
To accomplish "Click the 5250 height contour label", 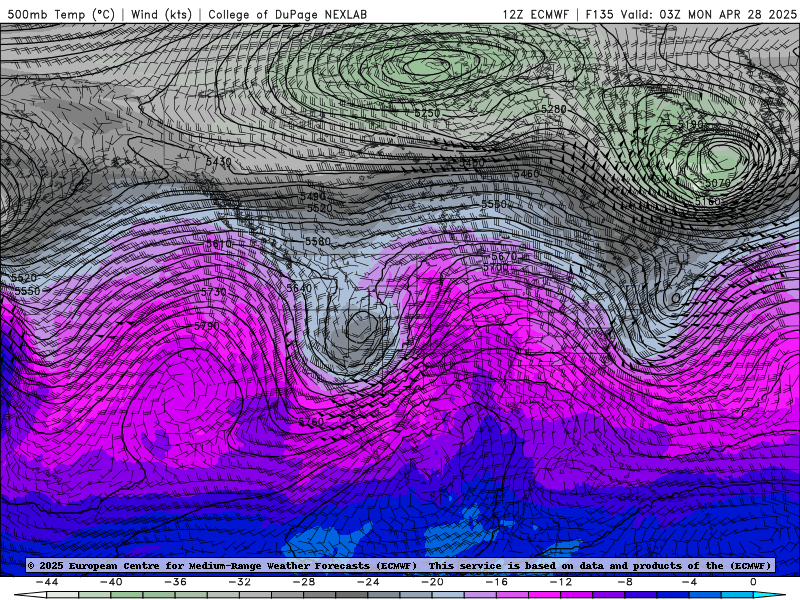I will tap(427, 113).
